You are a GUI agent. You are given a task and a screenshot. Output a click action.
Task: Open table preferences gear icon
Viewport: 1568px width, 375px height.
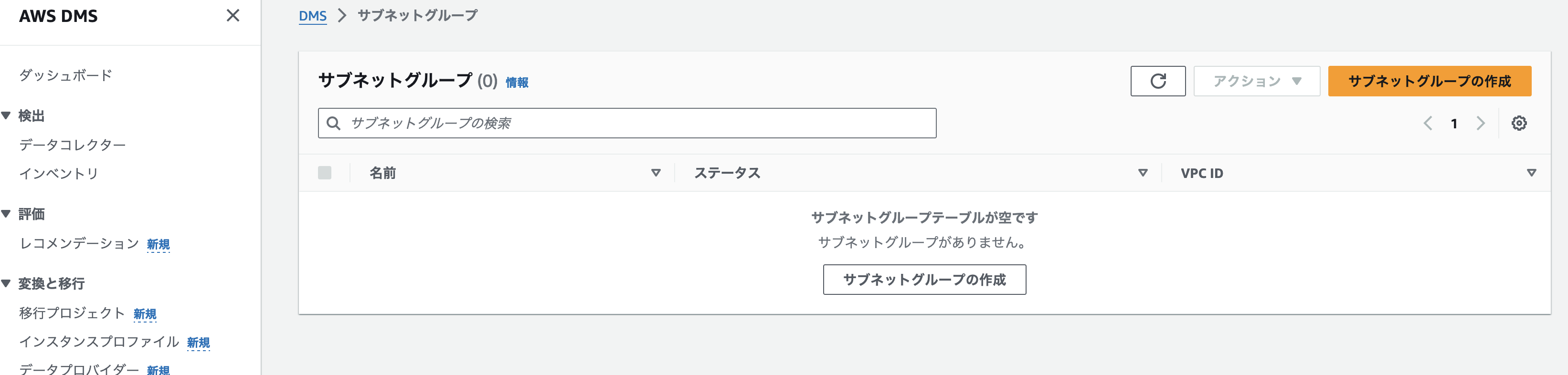1518,124
